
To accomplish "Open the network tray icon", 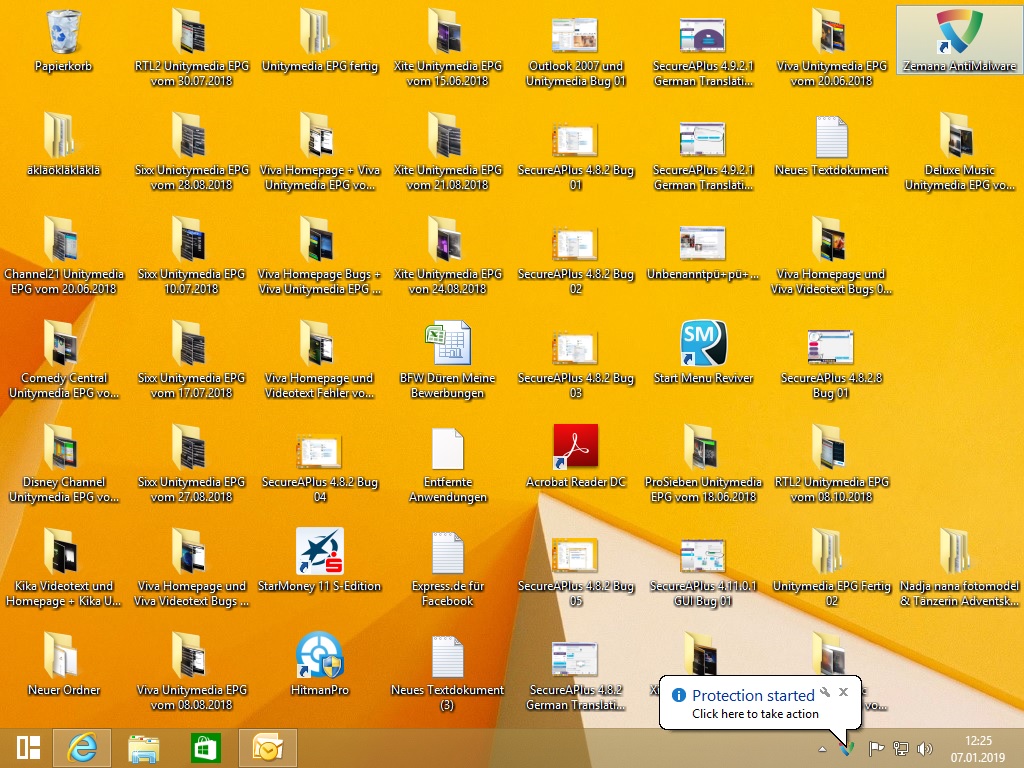I will 901,748.
